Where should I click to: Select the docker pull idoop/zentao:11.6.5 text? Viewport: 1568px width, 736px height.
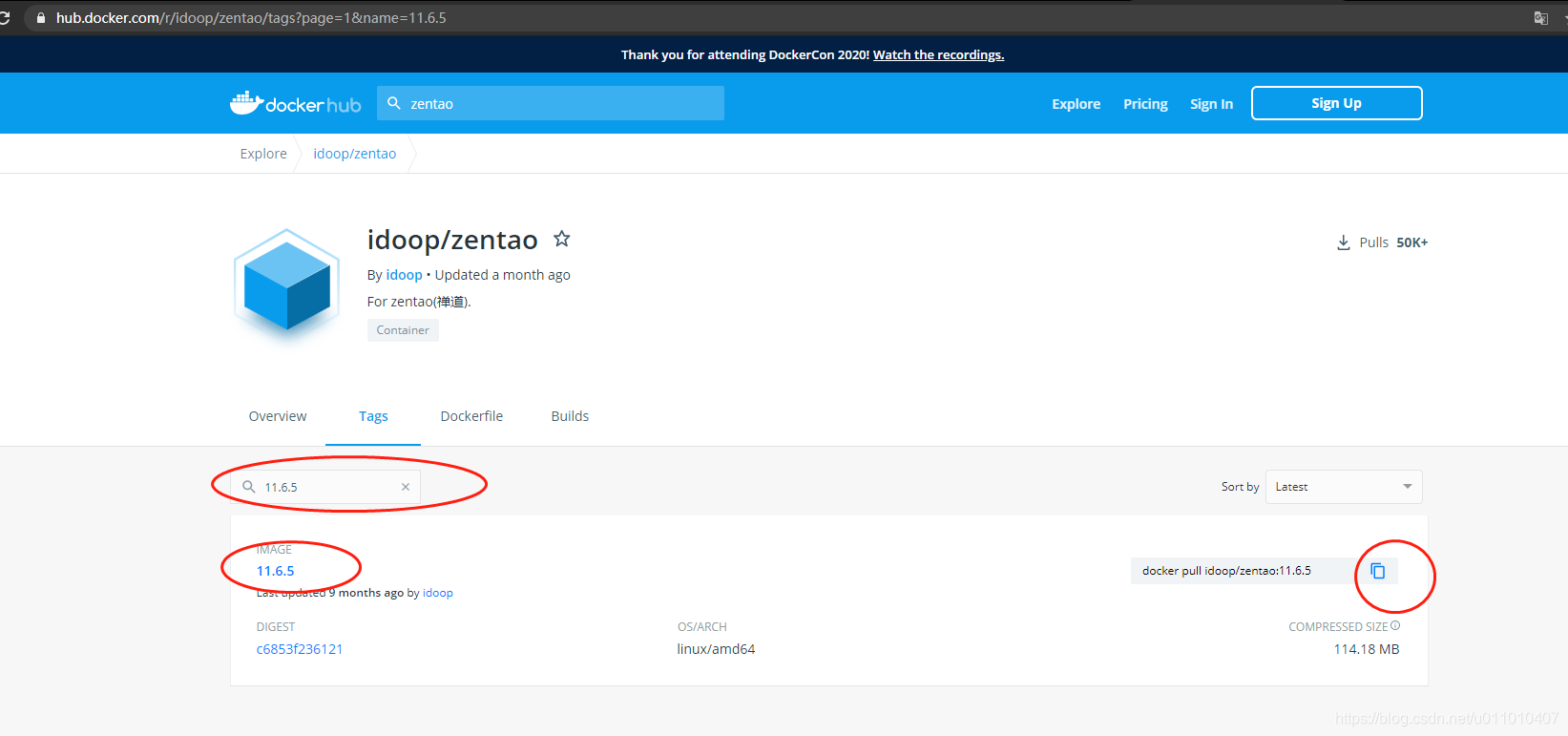click(x=1226, y=571)
